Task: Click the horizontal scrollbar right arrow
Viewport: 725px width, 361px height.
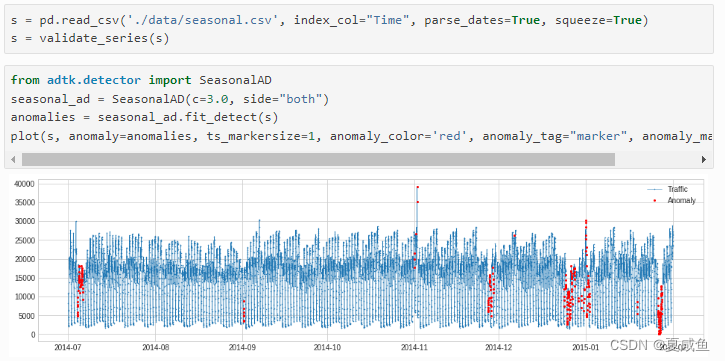Action: 704,159
